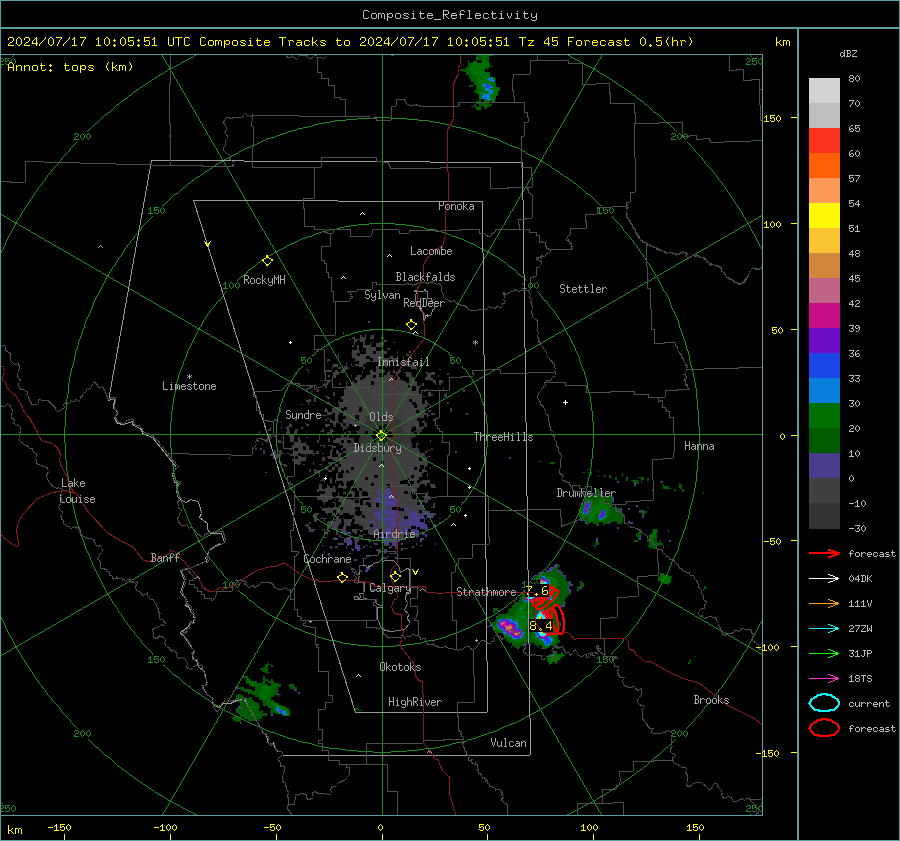Screen dimensions: 900x841
Task: Click the storm top annotation 7.6
Action: pos(537,591)
